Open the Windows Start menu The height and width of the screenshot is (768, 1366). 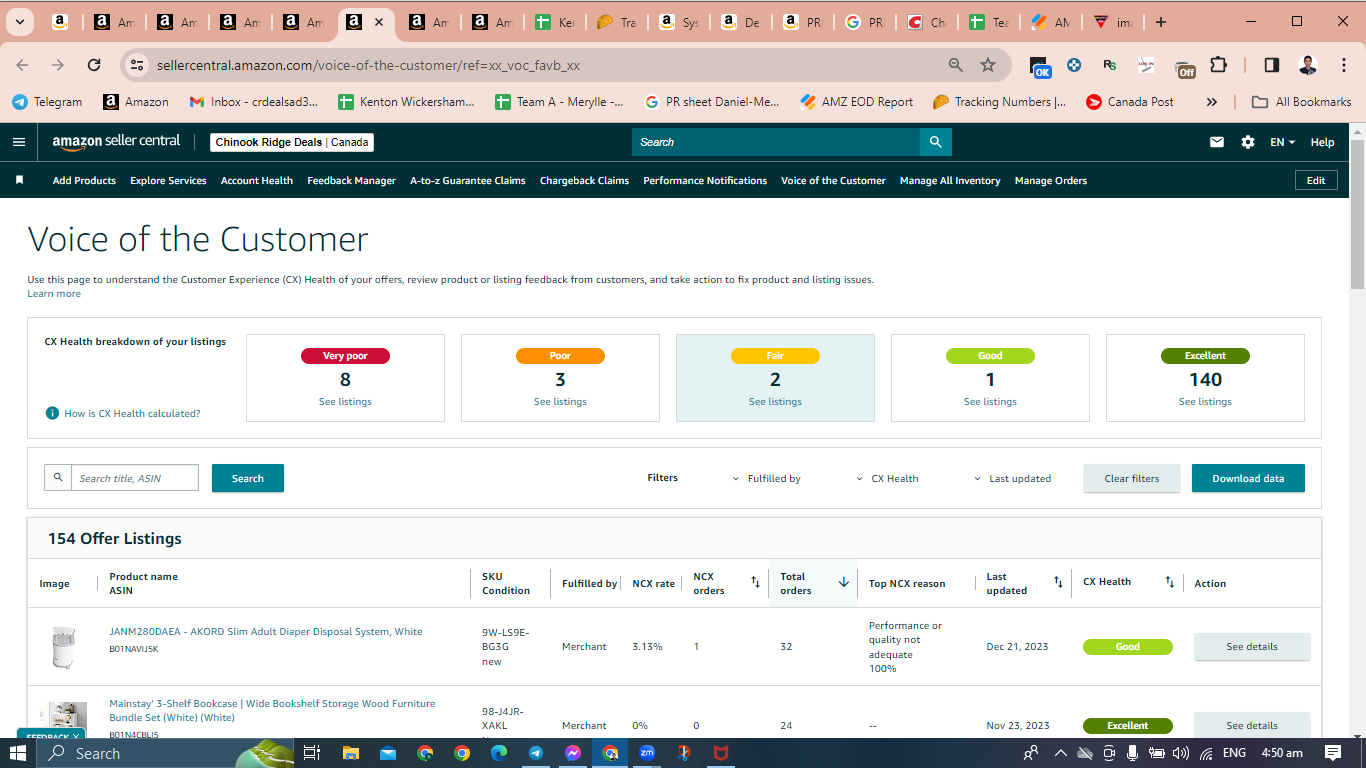[18, 753]
